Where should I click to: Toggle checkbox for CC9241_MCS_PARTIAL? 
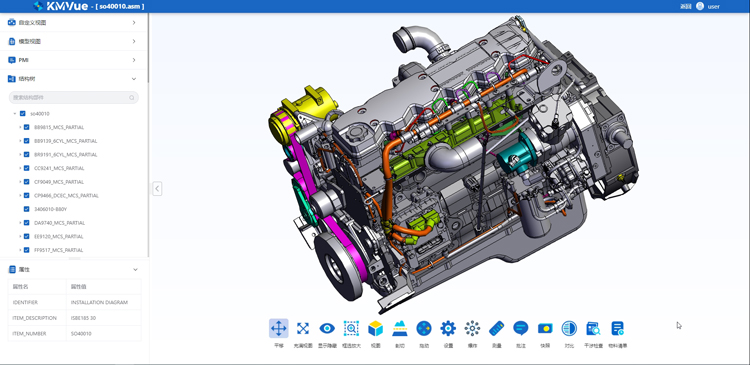[27, 168]
